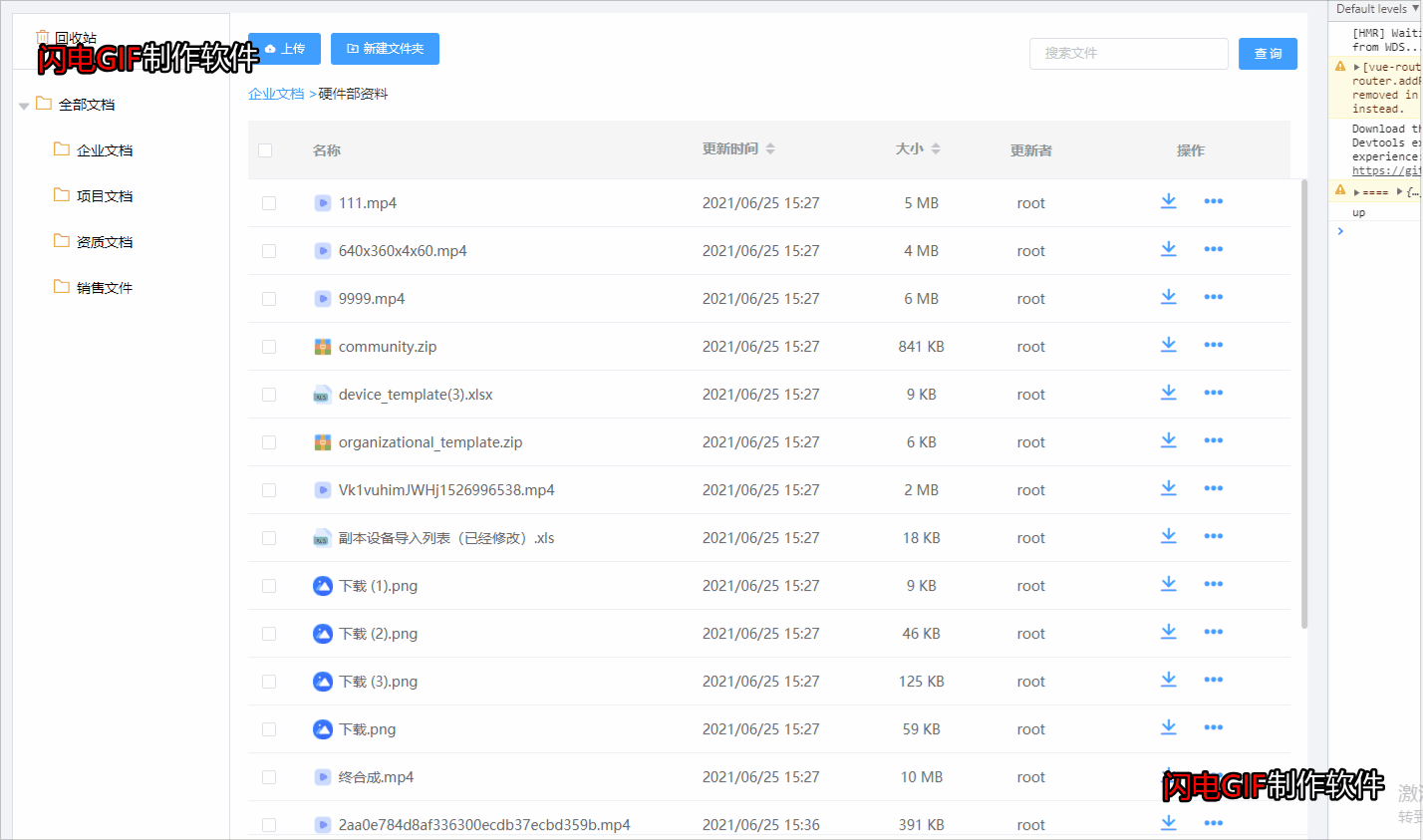
Task: Download Vk1vuhimJWHj1526996538.mp4
Action: point(1169,488)
